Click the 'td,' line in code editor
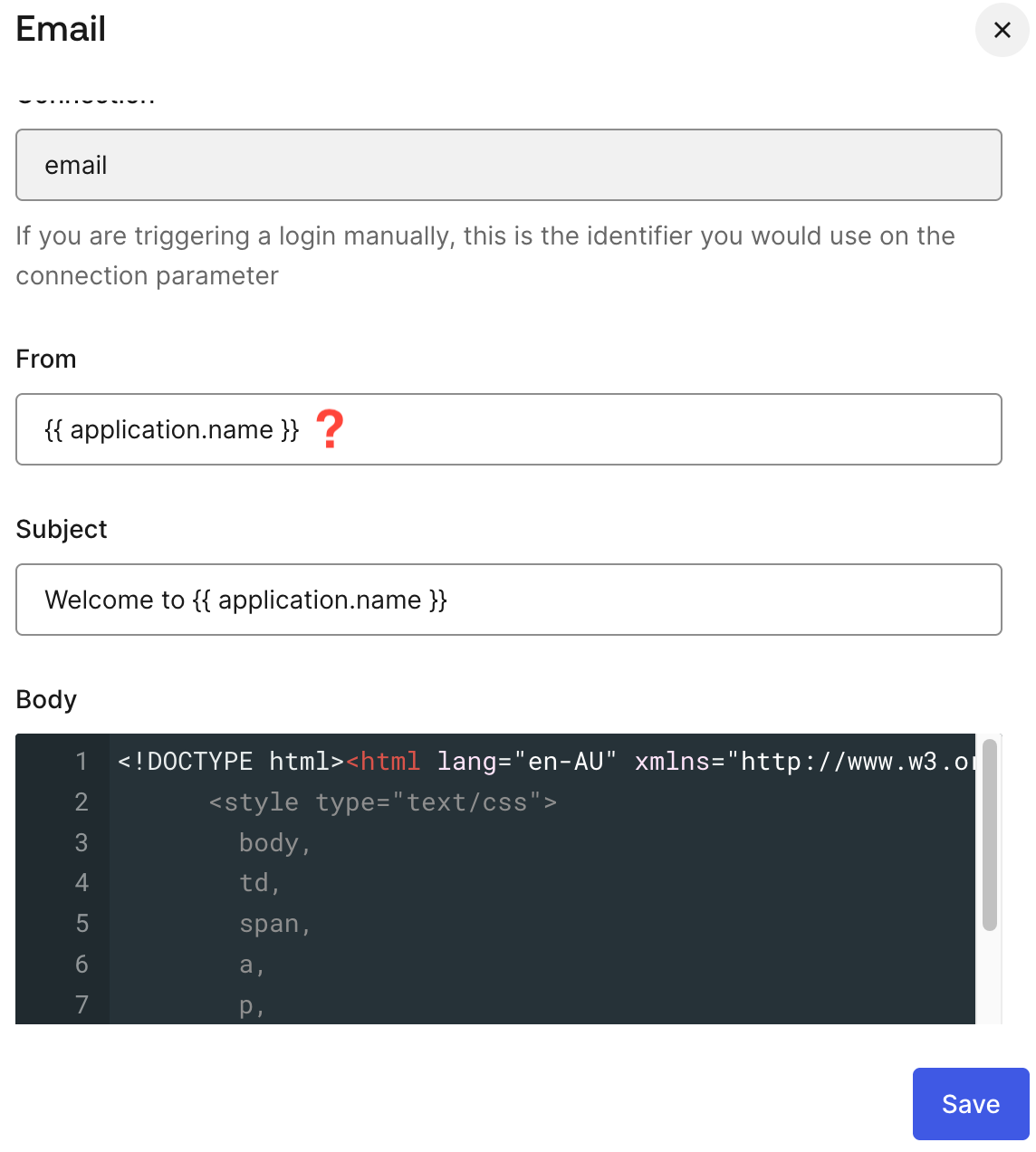This screenshot has width=1036, height=1152. coord(260,883)
